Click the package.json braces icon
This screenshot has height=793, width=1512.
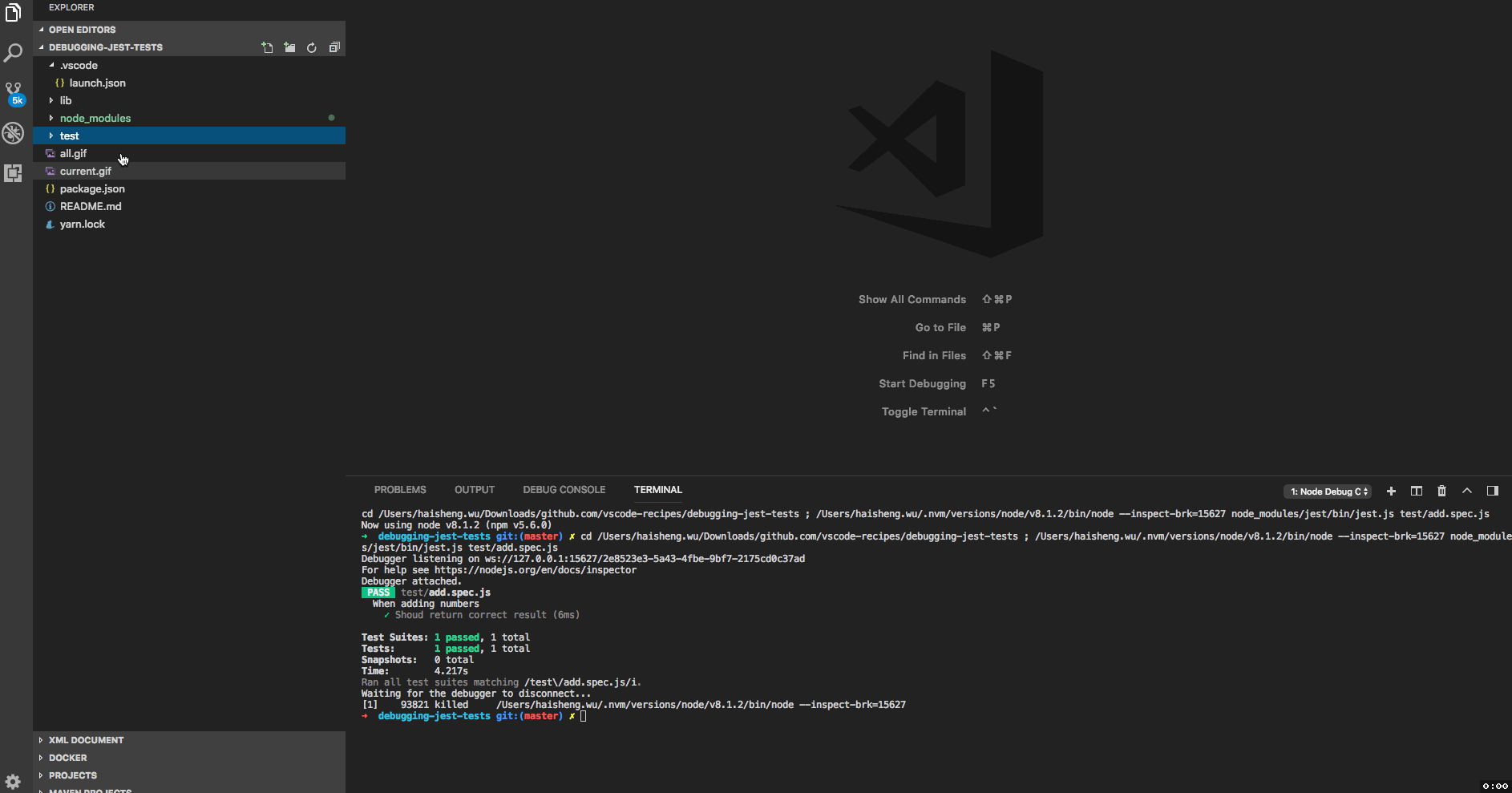pyautogui.click(x=51, y=188)
